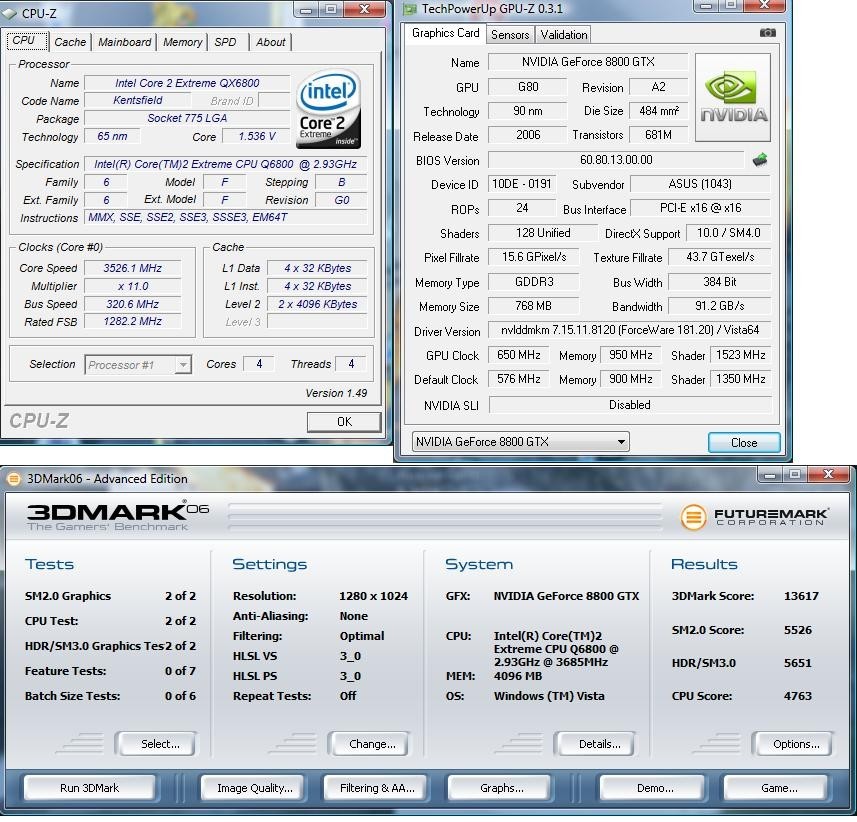The height and width of the screenshot is (822, 857).
Task: Click the Change... button under Settings
Action: coord(369,744)
